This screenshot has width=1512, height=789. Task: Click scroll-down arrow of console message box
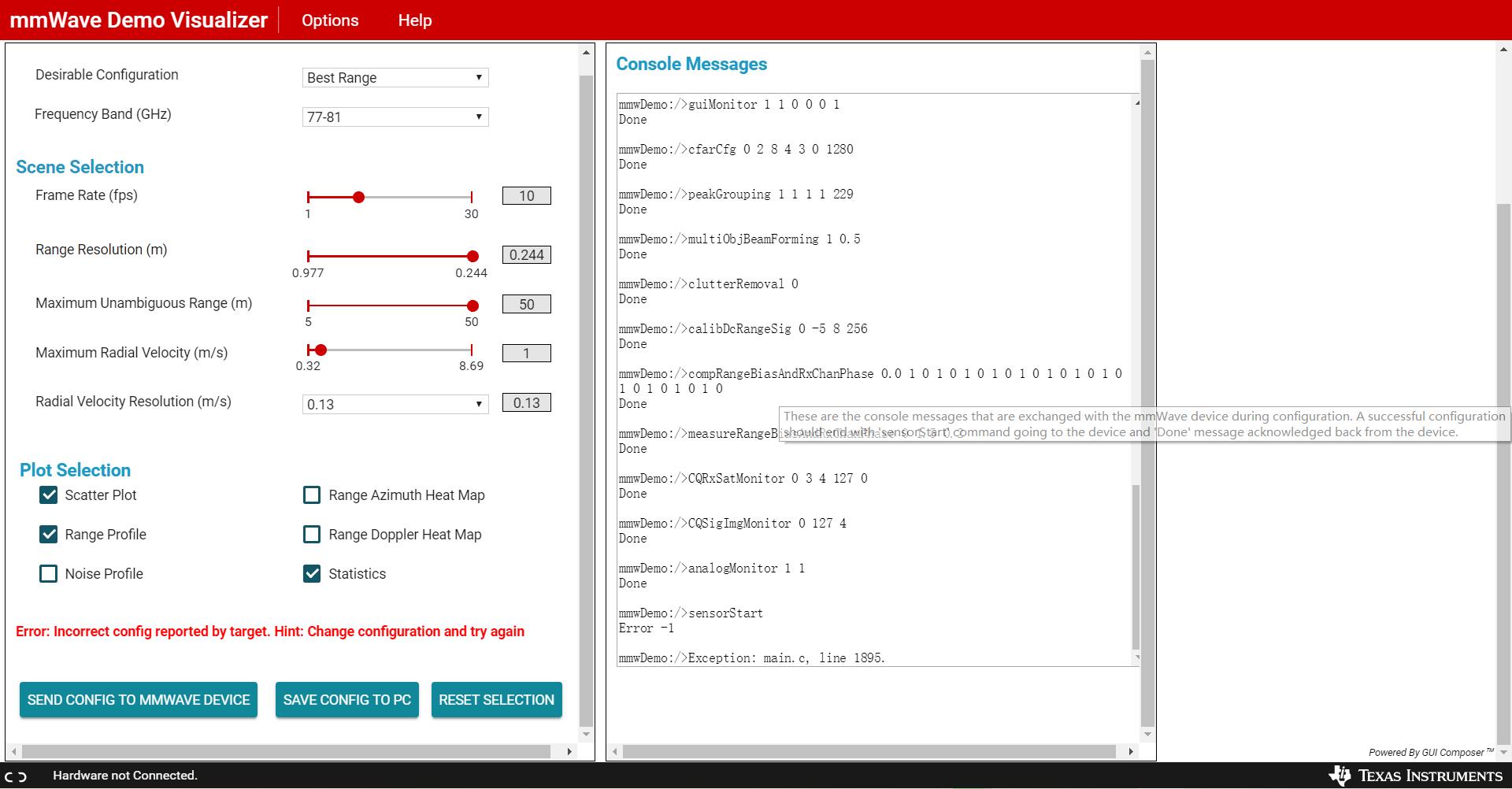(1136, 657)
